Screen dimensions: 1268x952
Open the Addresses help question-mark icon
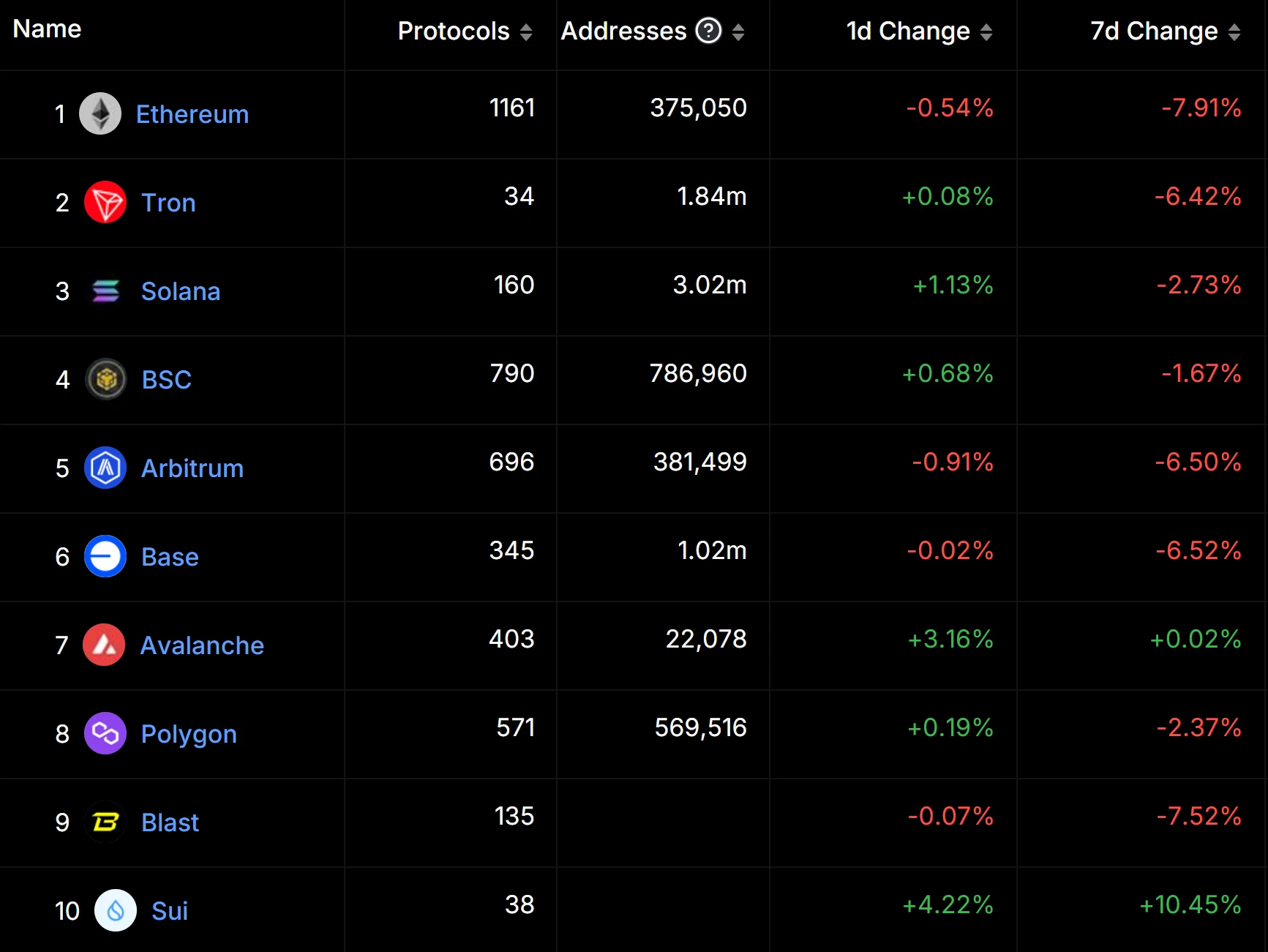pyautogui.click(x=708, y=31)
